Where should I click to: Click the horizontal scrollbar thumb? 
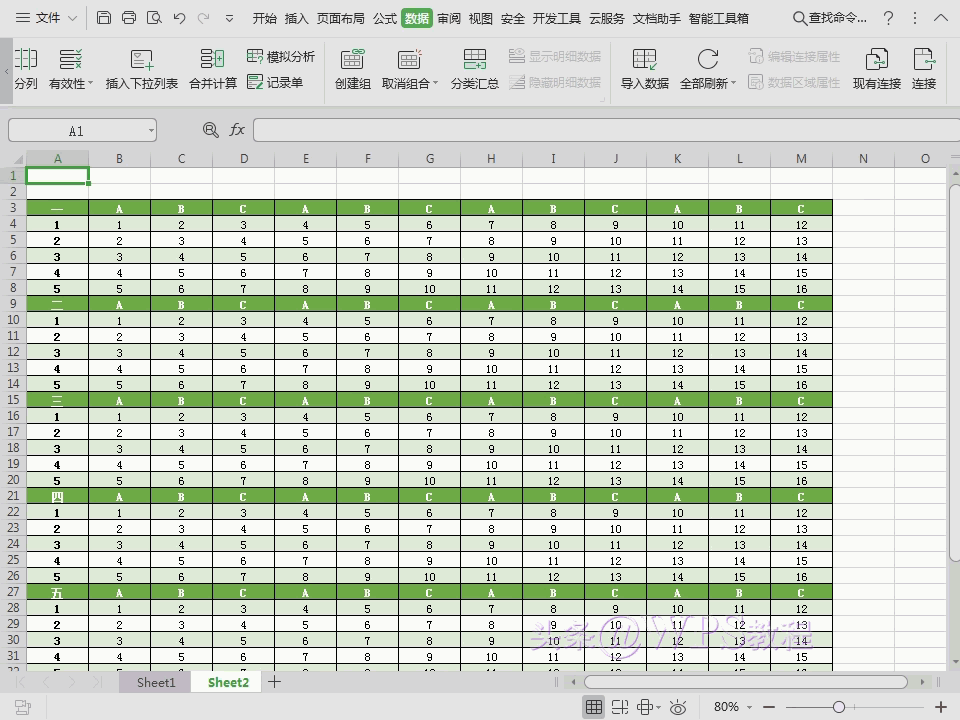click(x=746, y=681)
